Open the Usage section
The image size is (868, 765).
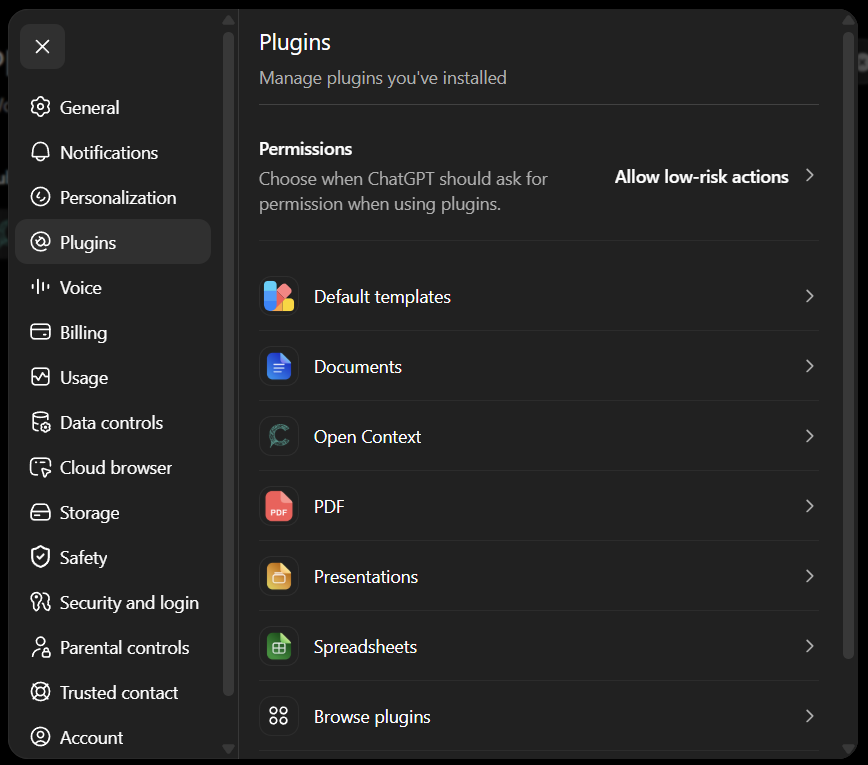[113, 377]
